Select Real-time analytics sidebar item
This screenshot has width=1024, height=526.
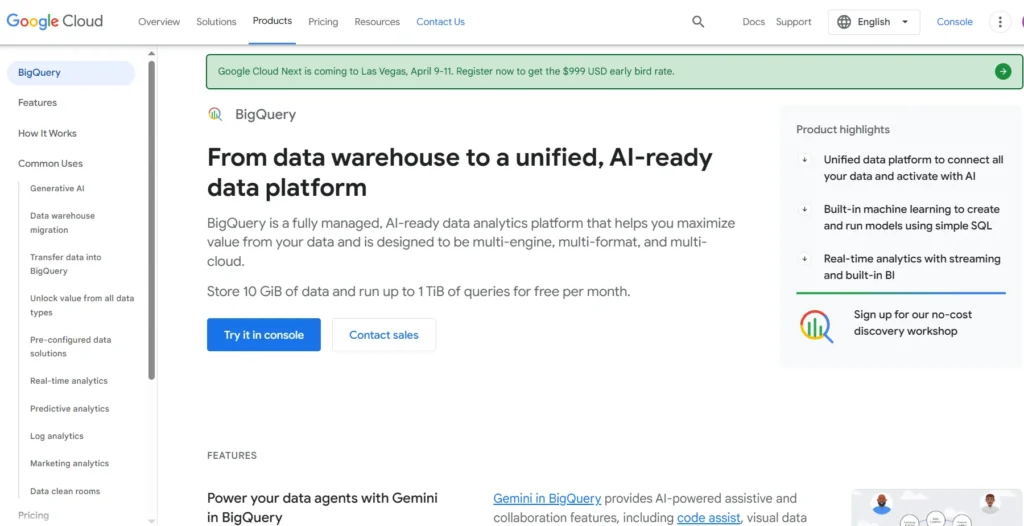click(69, 381)
